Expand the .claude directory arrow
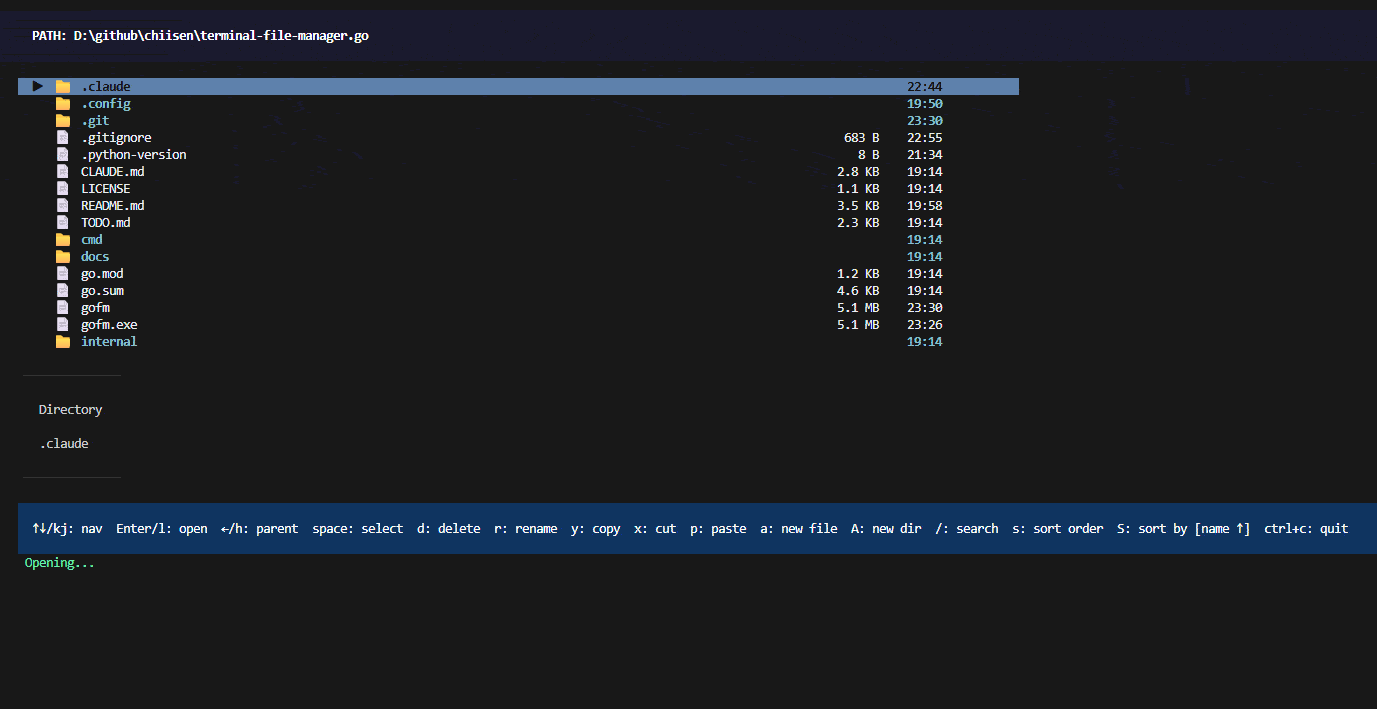1377x709 pixels. click(37, 86)
